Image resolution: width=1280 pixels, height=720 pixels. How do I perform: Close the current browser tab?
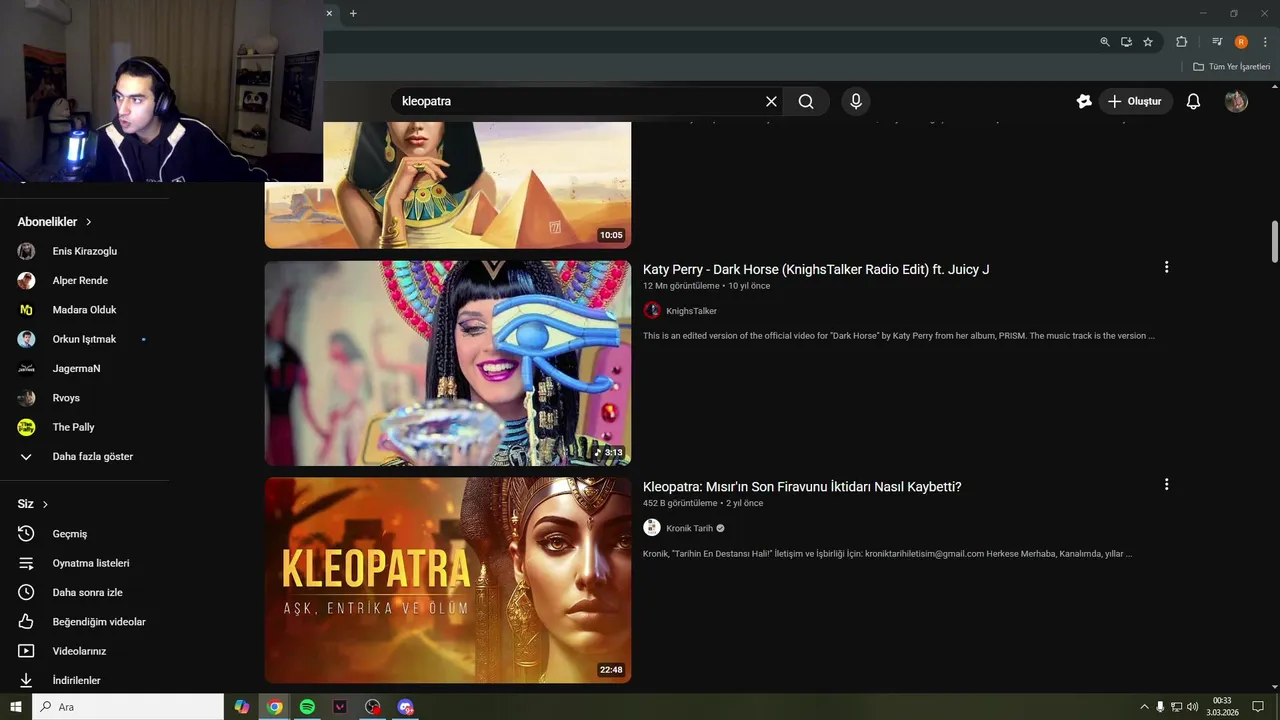click(329, 13)
